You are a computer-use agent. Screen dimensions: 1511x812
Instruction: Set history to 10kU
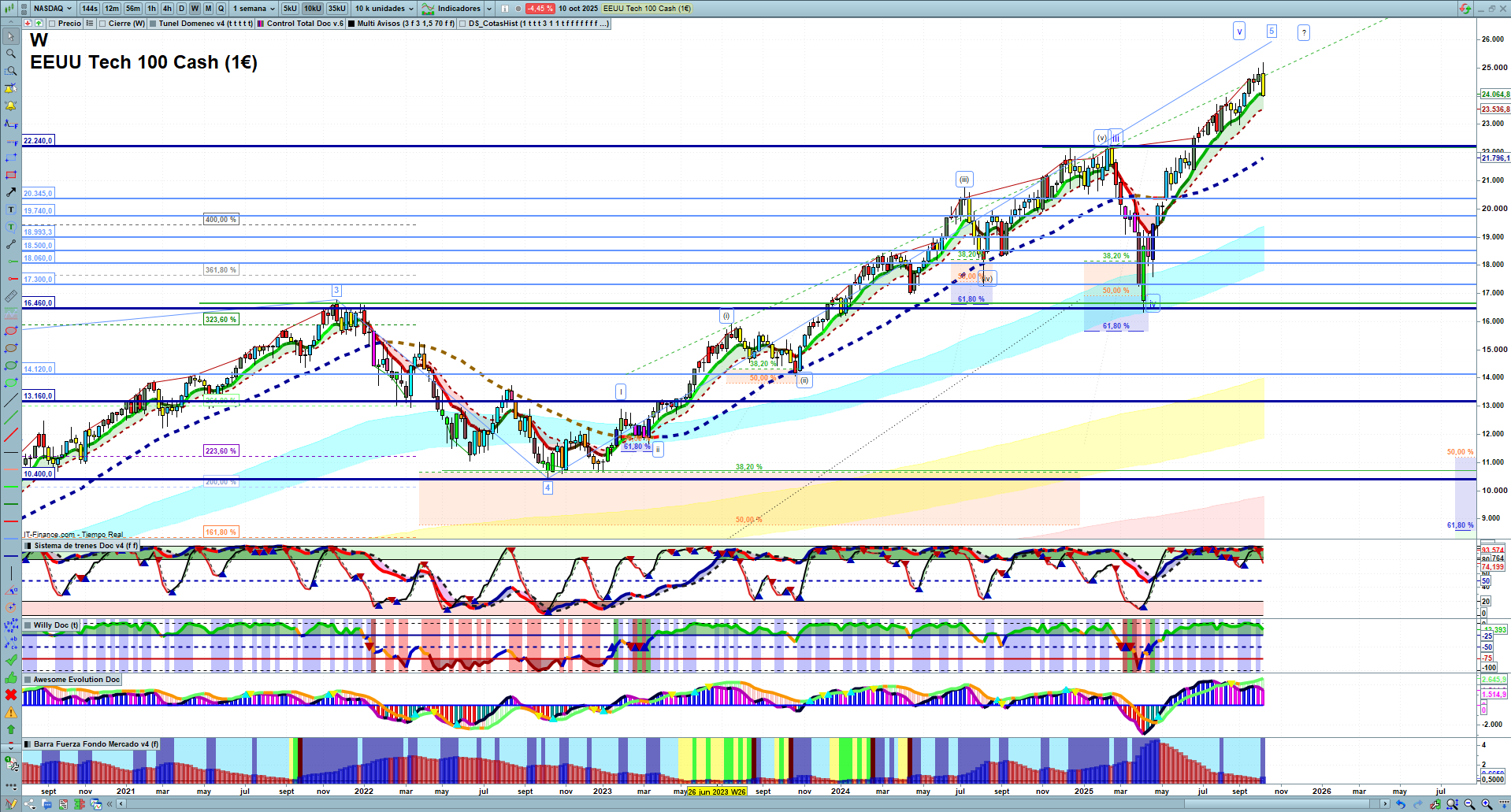(313, 9)
